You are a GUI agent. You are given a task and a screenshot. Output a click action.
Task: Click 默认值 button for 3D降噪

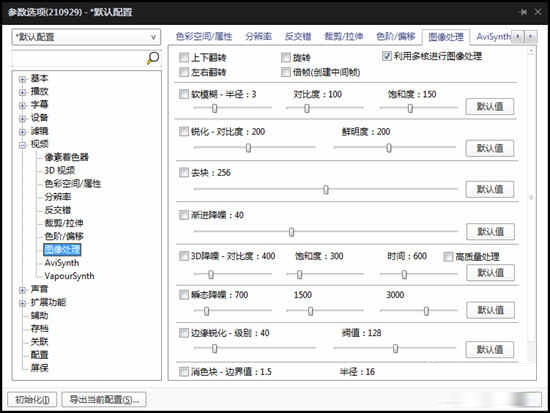tap(490, 273)
